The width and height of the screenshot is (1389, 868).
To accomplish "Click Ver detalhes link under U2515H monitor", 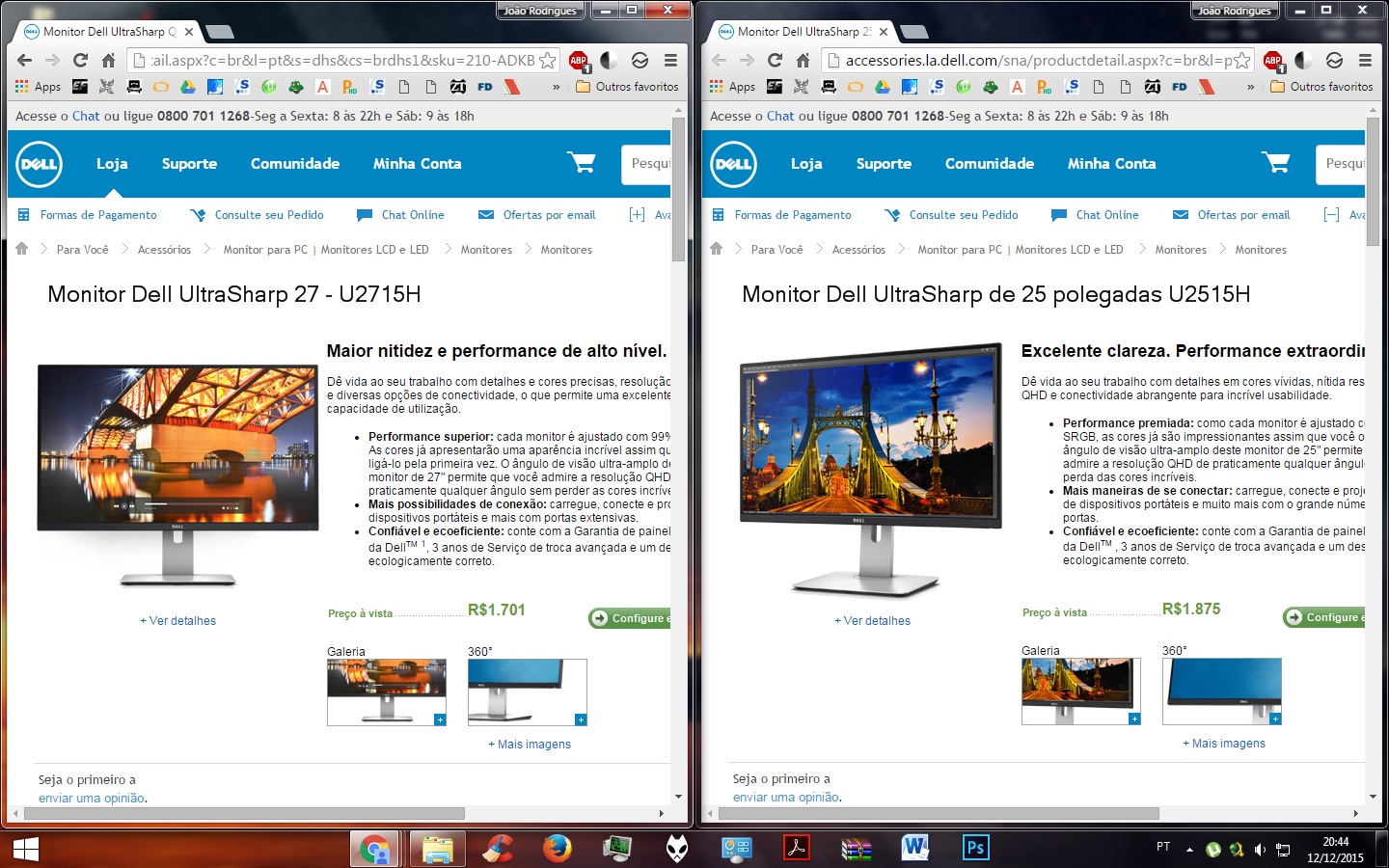I will (x=872, y=621).
